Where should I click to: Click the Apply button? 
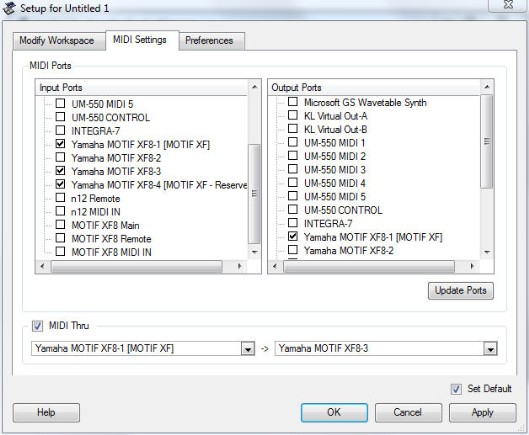(x=482, y=412)
